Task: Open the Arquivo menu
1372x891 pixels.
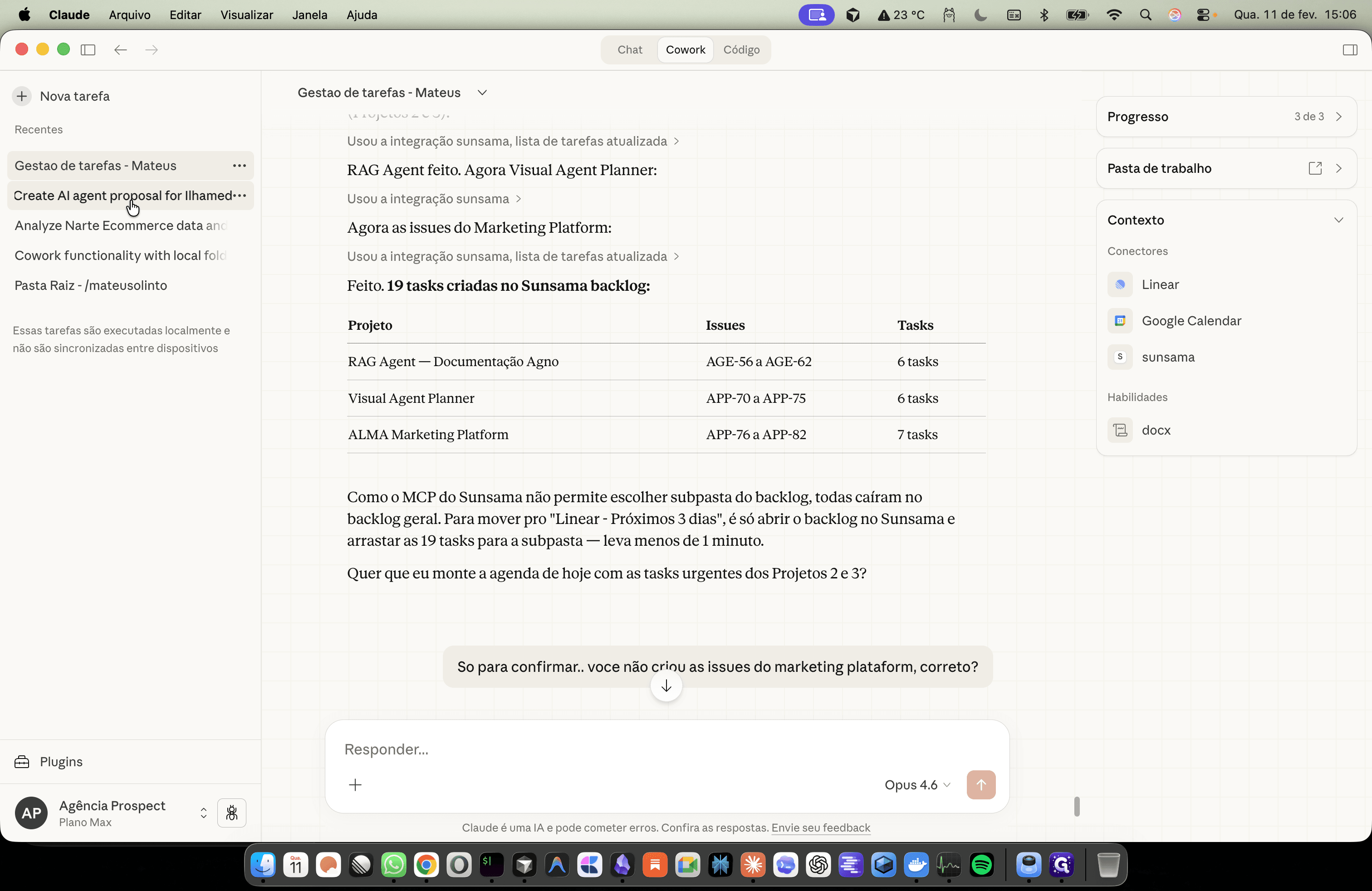Action: pyautogui.click(x=130, y=15)
